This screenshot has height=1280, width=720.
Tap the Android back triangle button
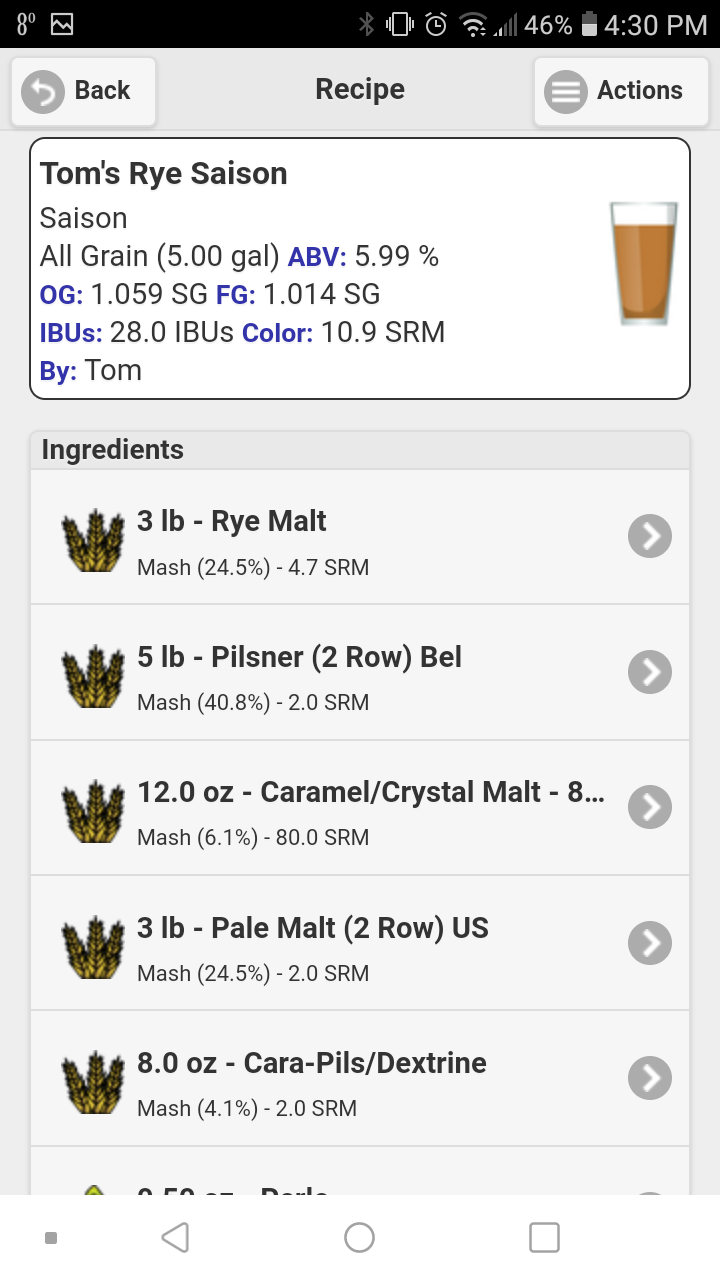point(176,1238)
